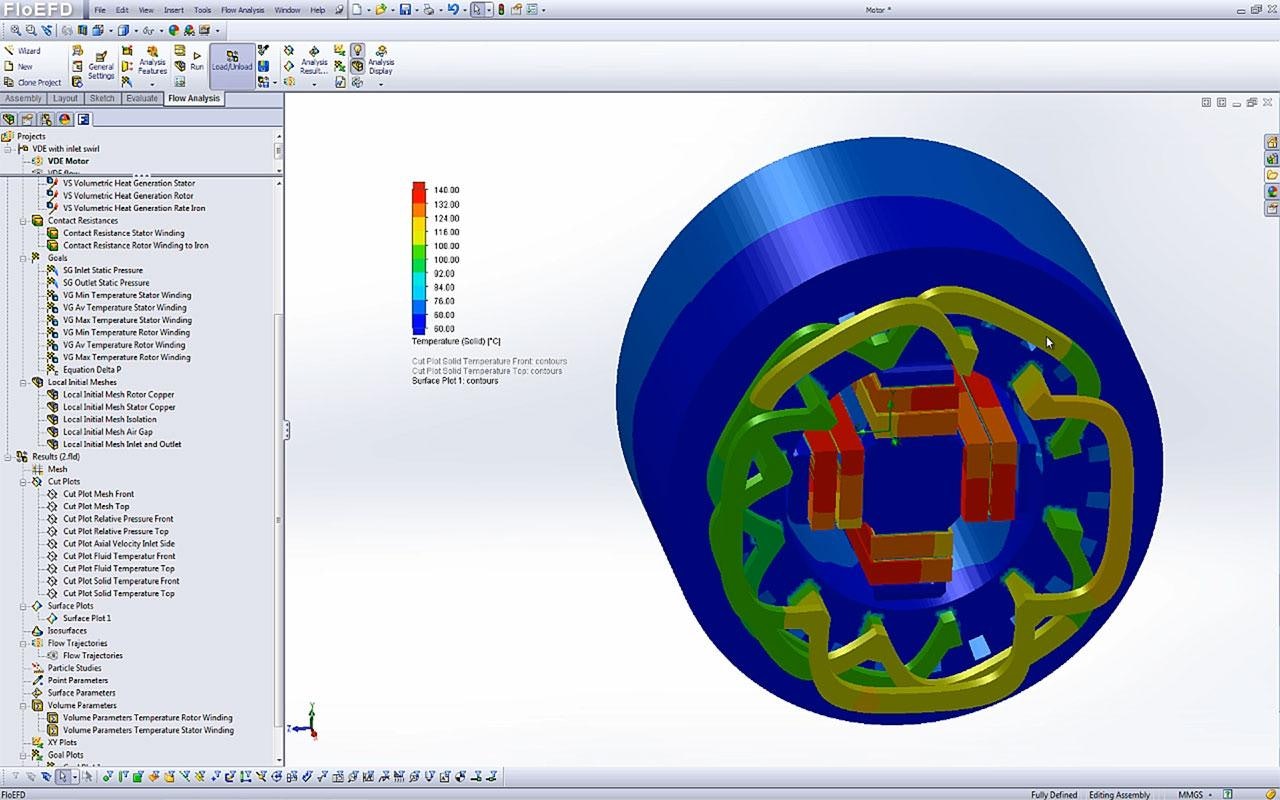Select SG Inlet Static Pressure goal
1280x800 pixels.
click(102, 270)
